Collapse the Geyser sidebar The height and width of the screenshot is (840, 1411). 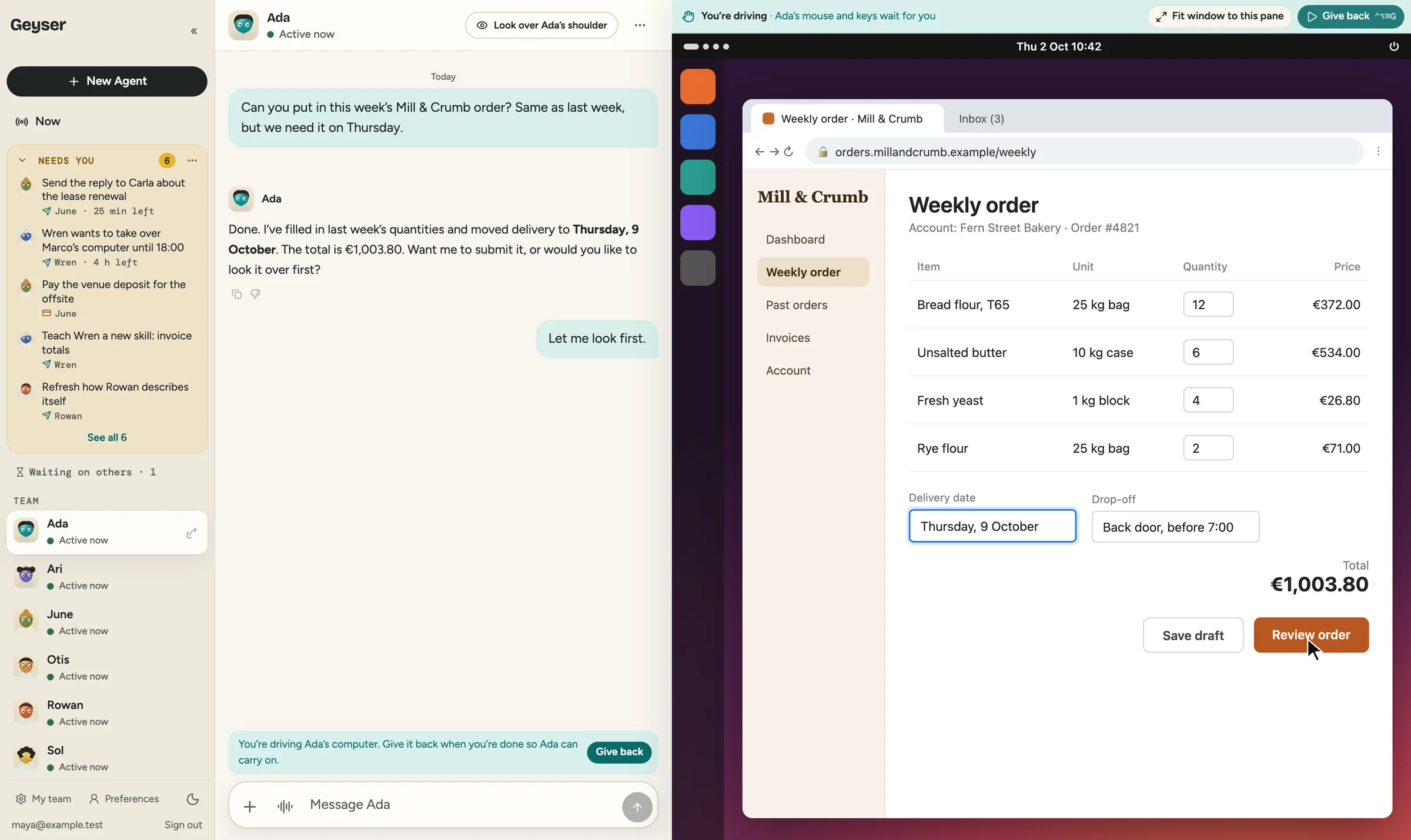[x=194, y=31]
